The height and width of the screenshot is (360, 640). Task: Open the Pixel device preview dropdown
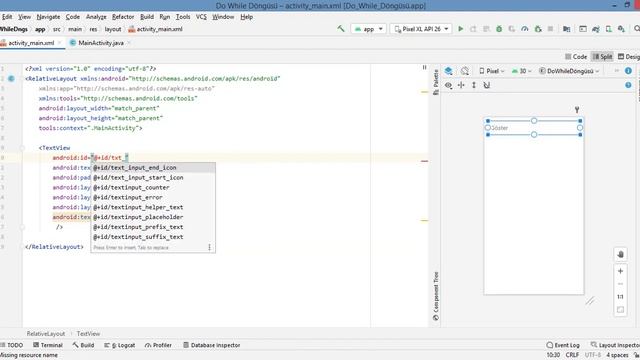(x=492, y=71)
